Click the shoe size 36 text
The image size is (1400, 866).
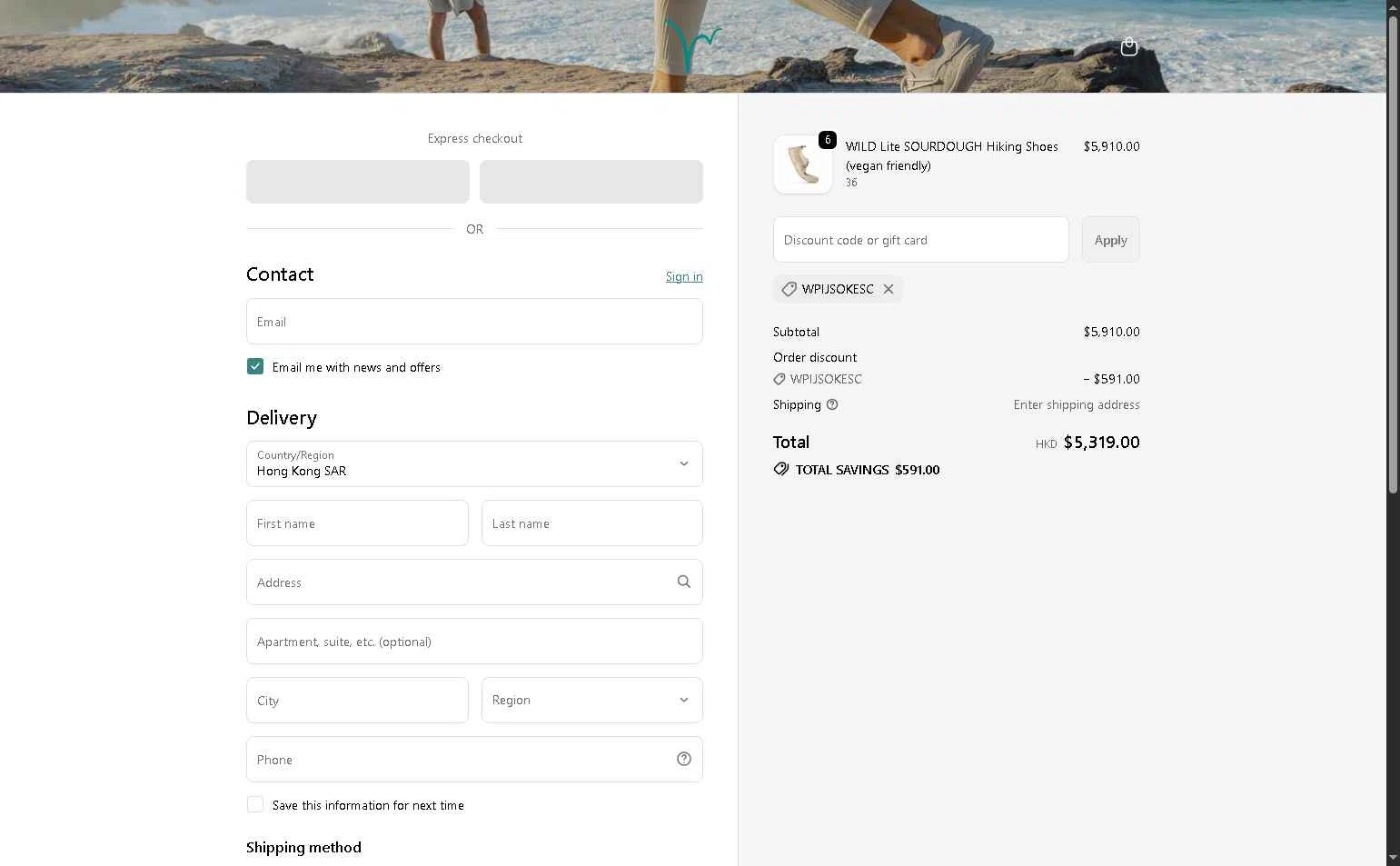click(x=851, y=183)
